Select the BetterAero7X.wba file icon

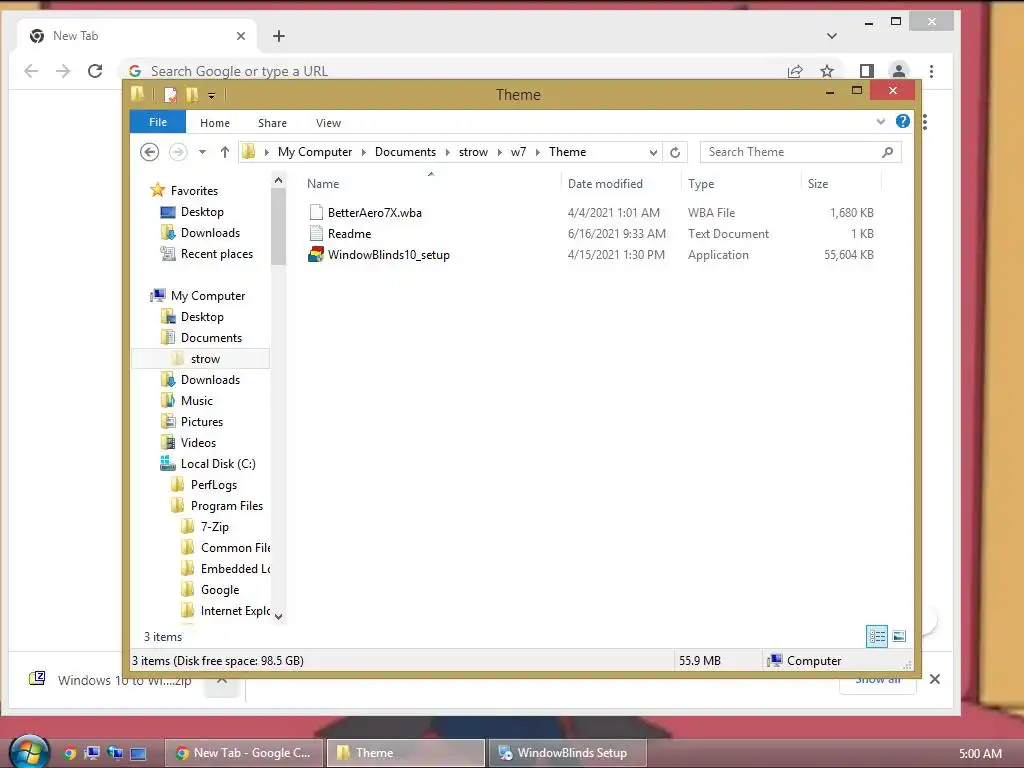316,212
